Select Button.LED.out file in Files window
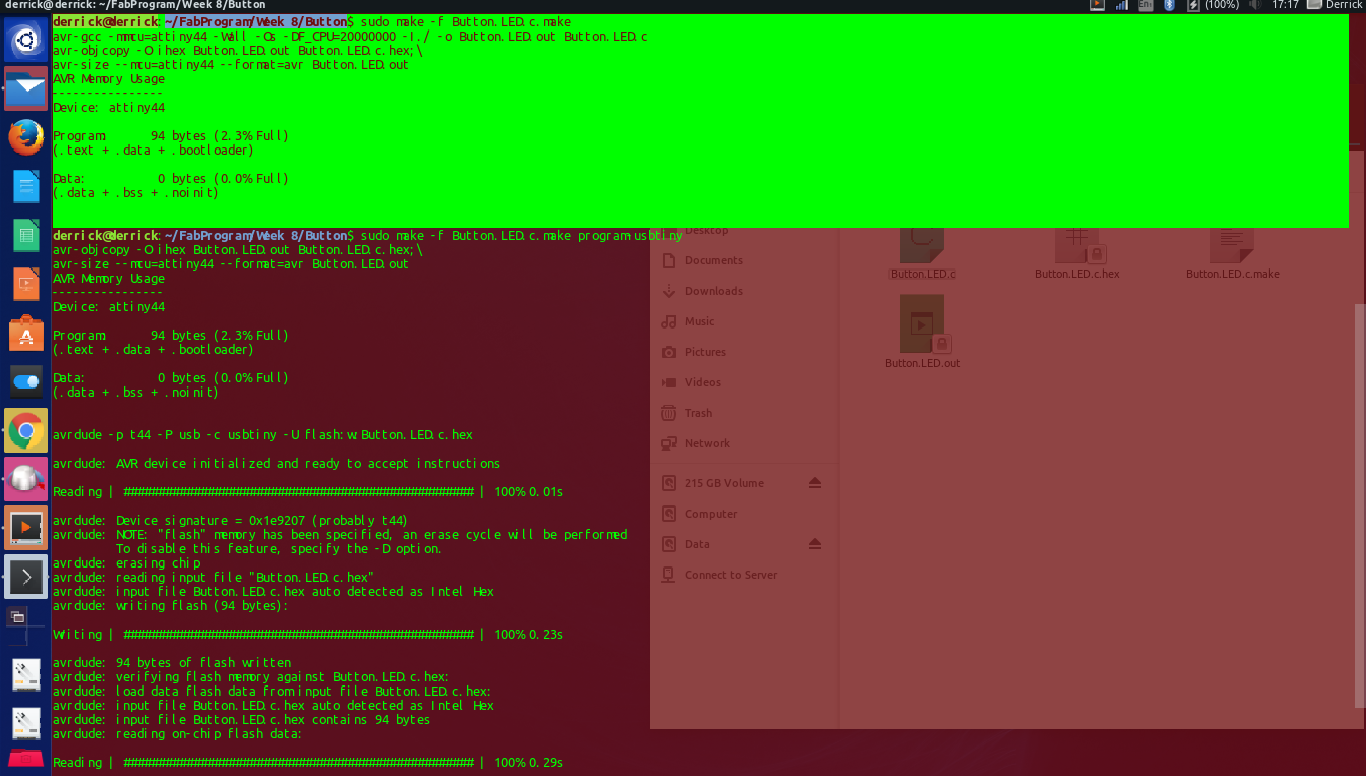Image resolution: width=1366 pixels, height=776 pixels. 922,332
